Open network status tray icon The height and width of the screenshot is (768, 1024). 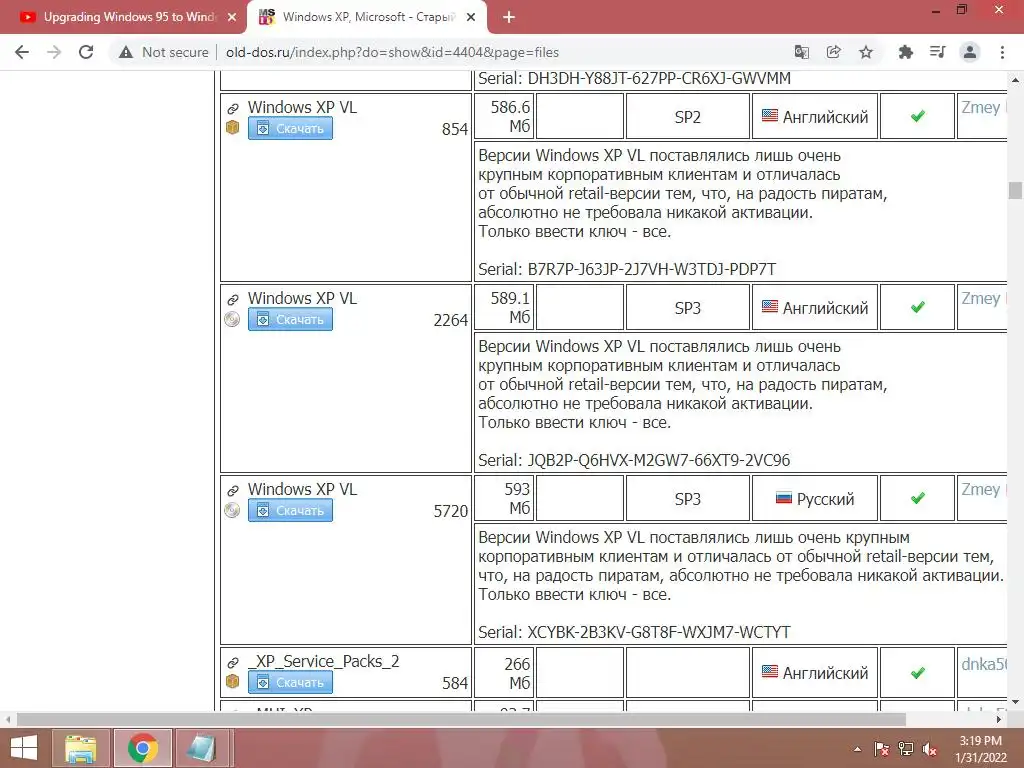906,749
